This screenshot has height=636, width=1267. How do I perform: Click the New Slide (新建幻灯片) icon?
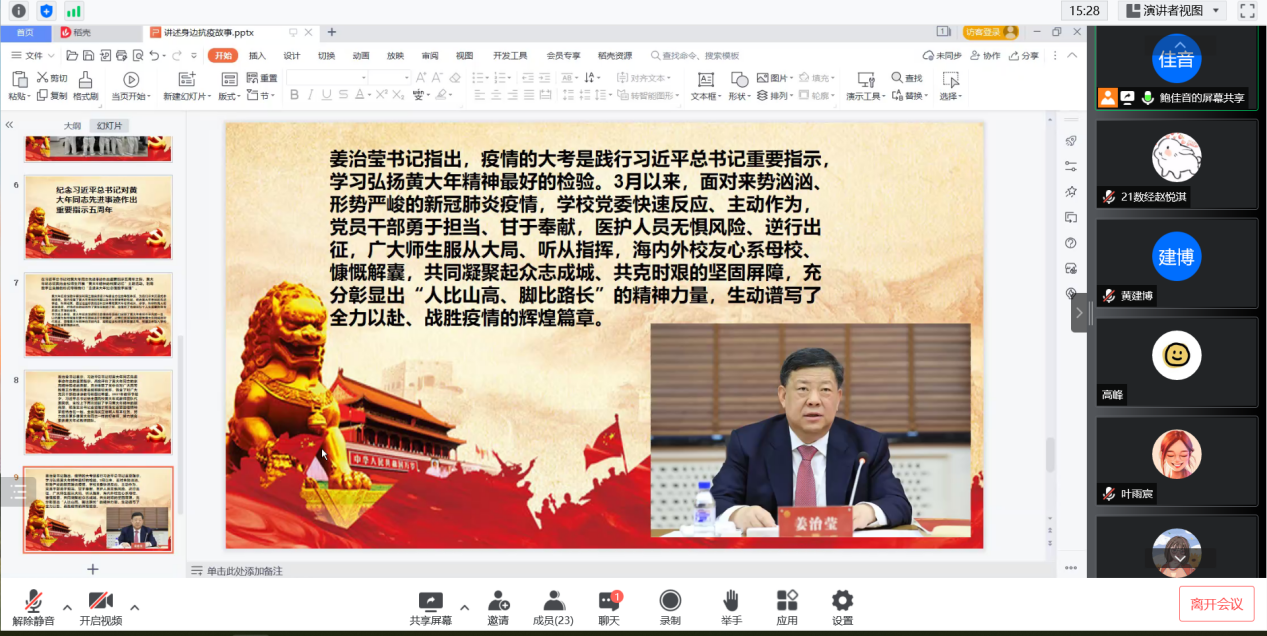[186, 80]
